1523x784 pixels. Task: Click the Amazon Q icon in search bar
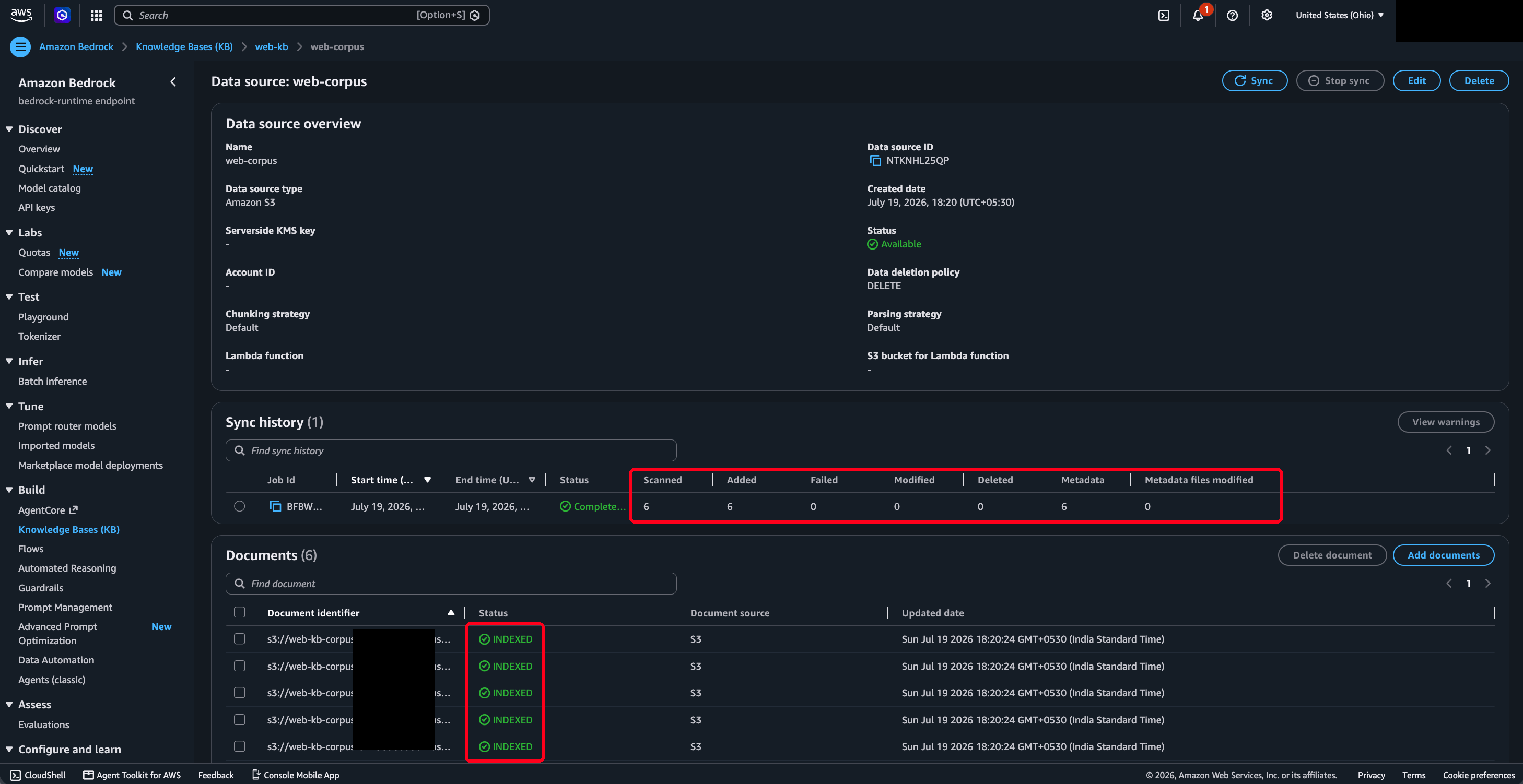click(x=475, y=15)
